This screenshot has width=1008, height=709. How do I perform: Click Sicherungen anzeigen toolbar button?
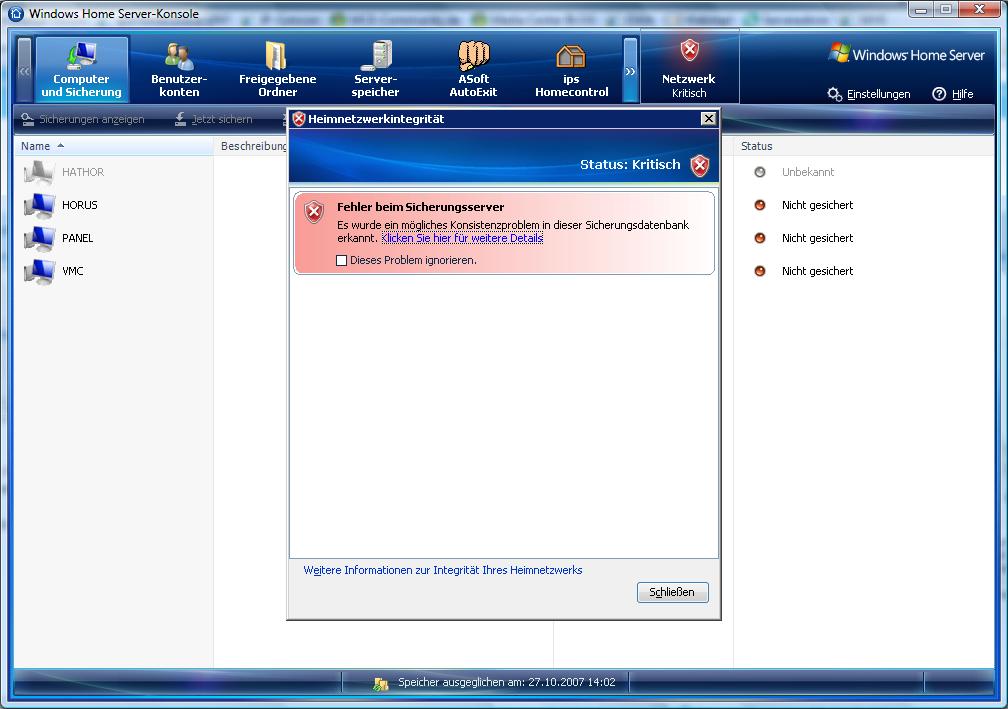coord(82,119)
